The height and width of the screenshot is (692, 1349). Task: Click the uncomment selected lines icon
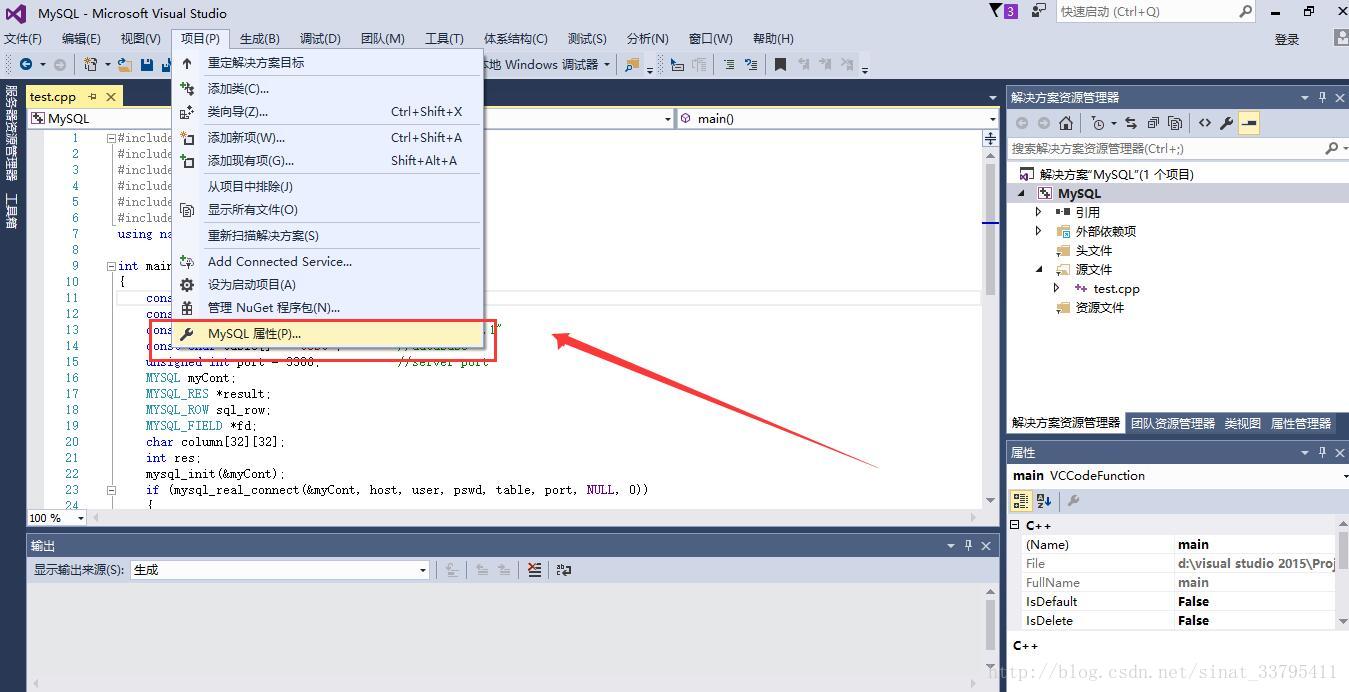[x=750, y=64]
